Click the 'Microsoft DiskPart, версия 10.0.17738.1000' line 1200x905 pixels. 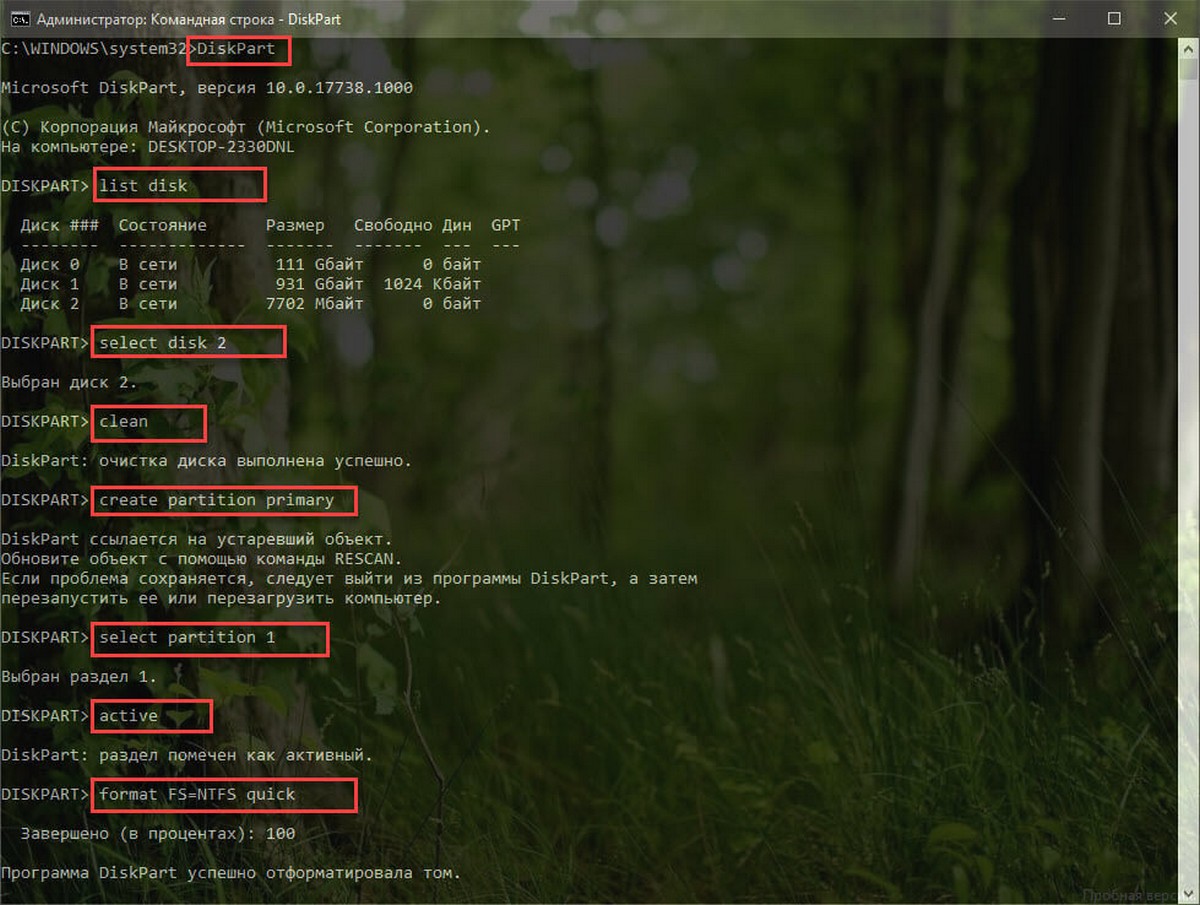(x=207, y=88)
